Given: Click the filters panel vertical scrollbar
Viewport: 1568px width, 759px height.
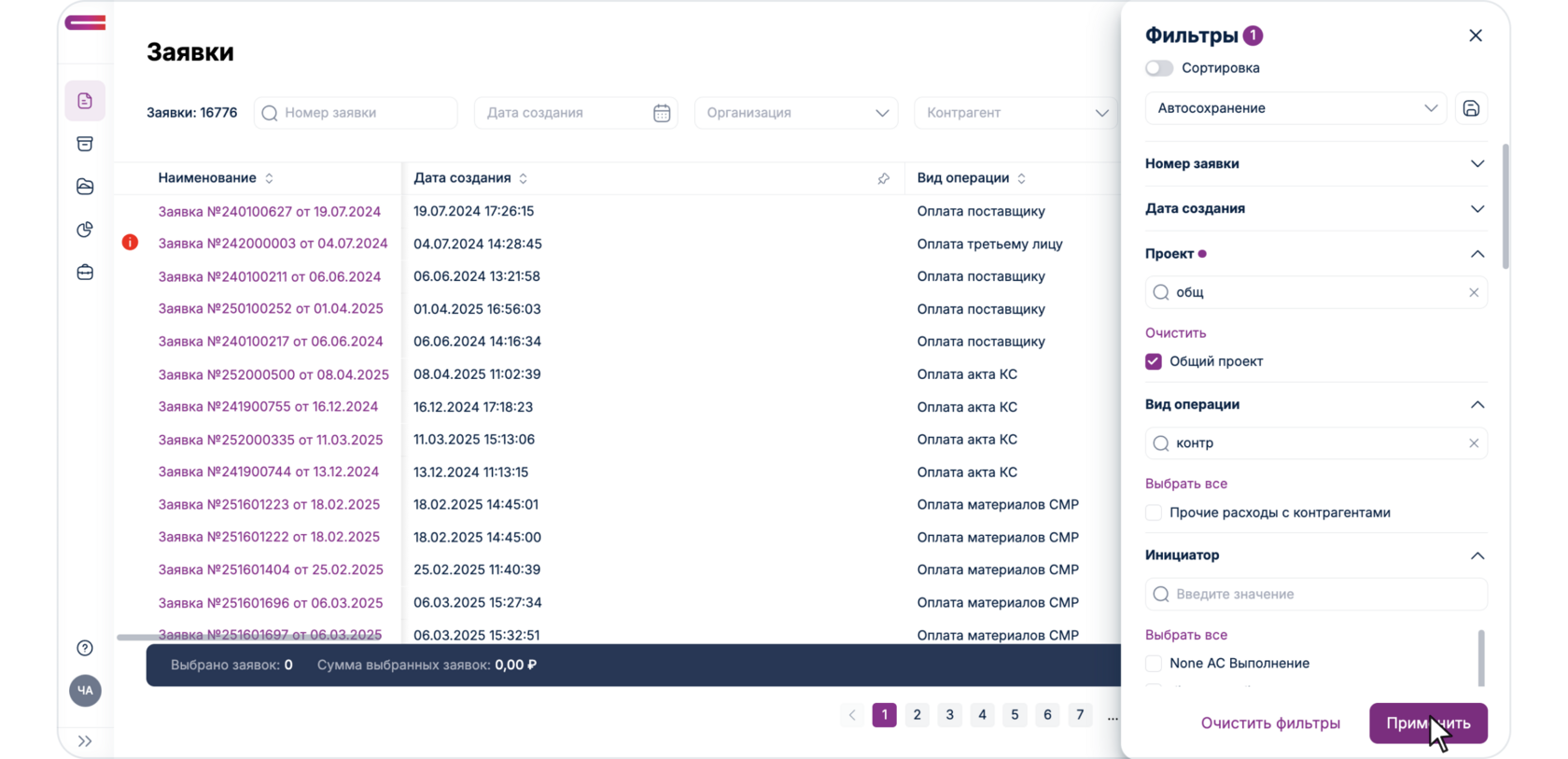Looking at the screenshot, I should click(1505, 206).
